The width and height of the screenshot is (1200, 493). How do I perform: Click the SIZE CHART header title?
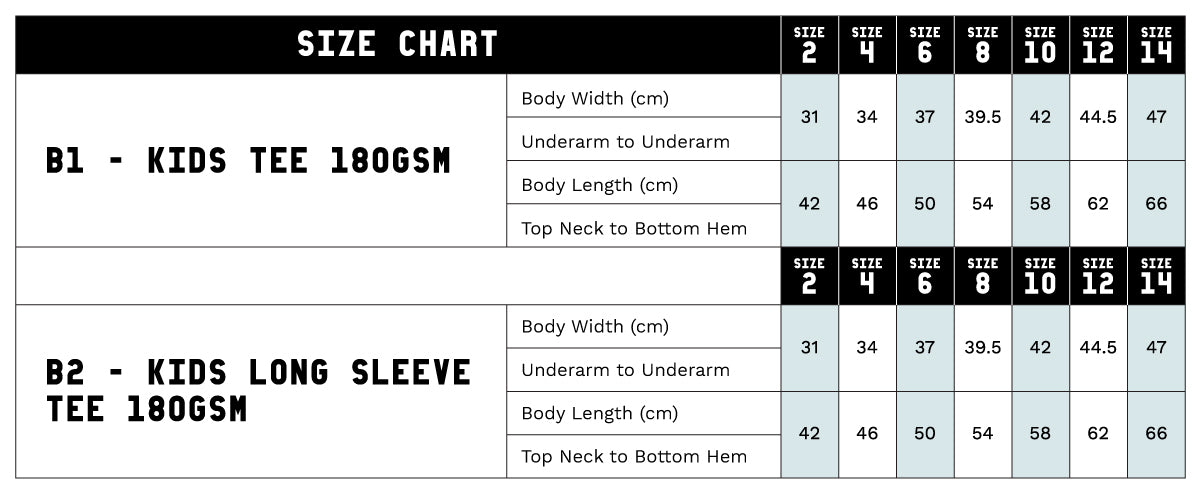pos(398,45)
